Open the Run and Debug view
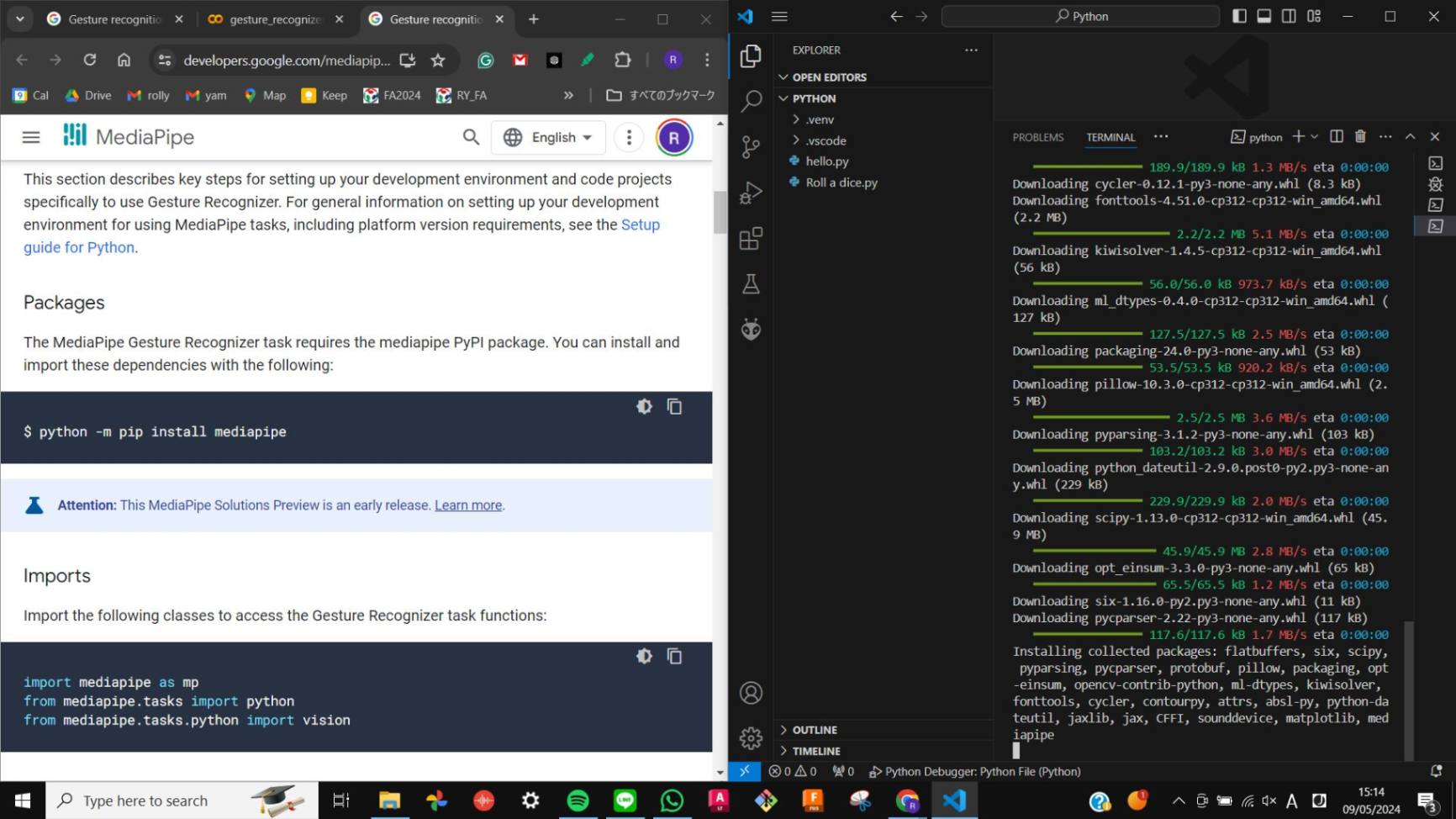Viewport: 1456px width, 819px height. [751, 193]
